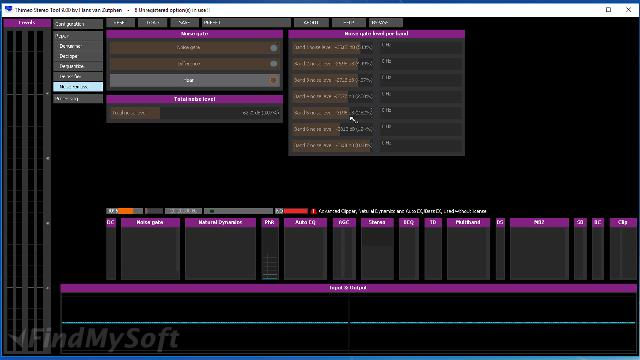The image size is (640, 360).
Task: Open the Configuration menu item
Action: click(78, 24)
